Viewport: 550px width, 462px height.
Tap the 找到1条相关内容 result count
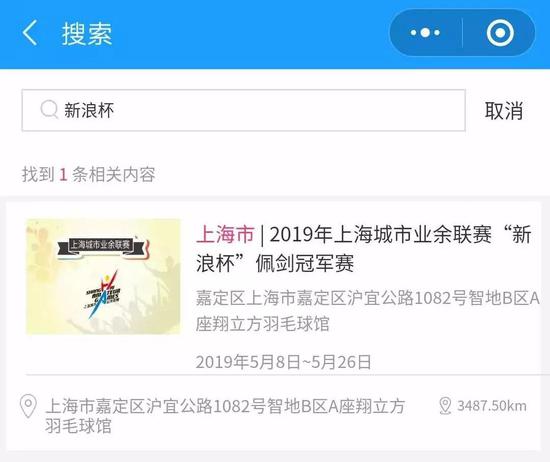point(88,174)
